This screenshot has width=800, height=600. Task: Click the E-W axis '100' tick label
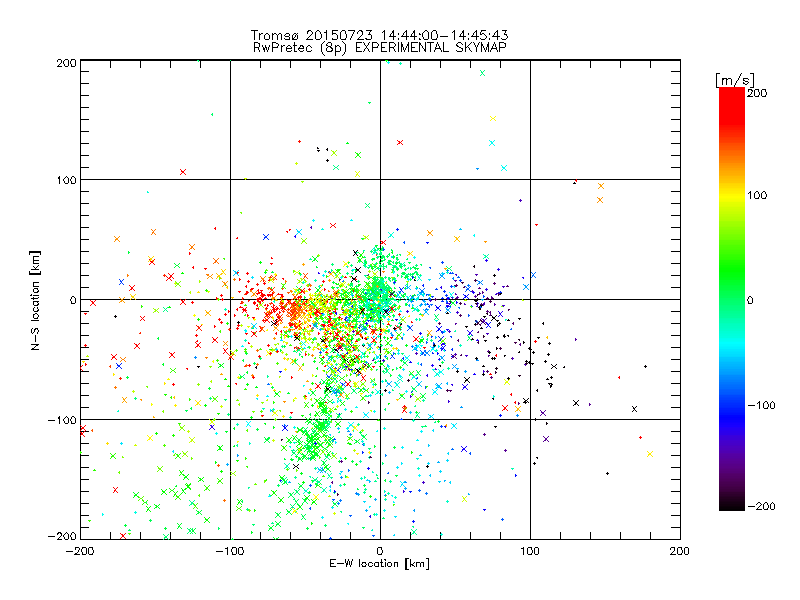pos(530,551)
